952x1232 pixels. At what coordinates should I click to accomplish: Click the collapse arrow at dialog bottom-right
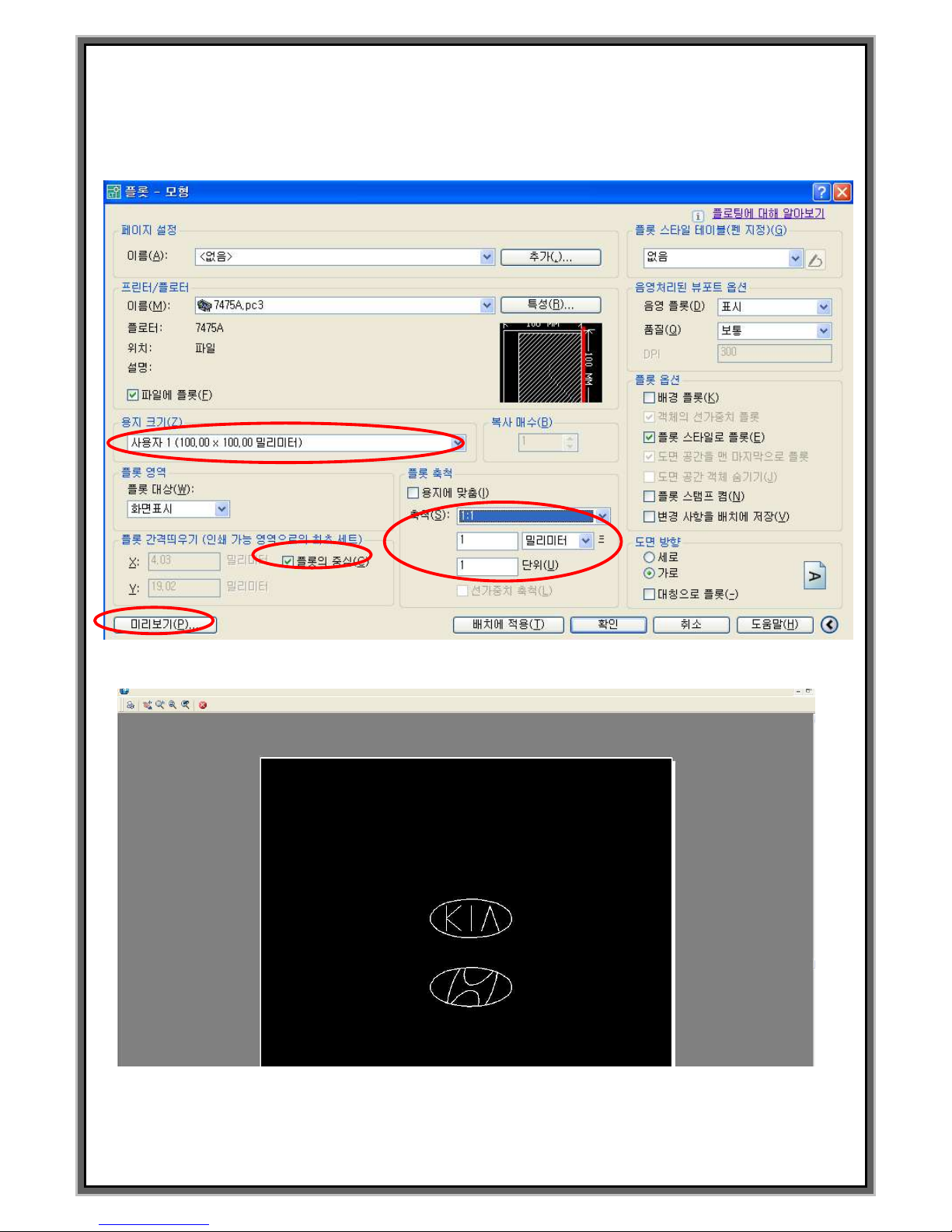829,625
